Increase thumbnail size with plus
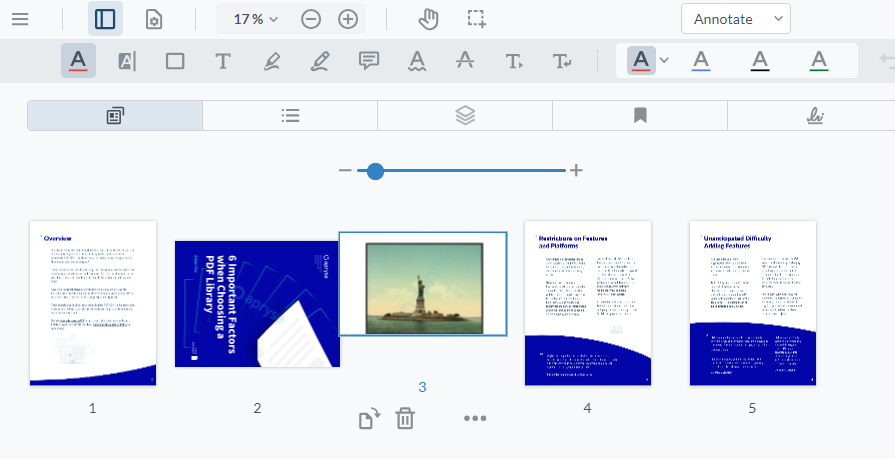The width and height of the screenshot is (895, 459). (x=576, y=170)
